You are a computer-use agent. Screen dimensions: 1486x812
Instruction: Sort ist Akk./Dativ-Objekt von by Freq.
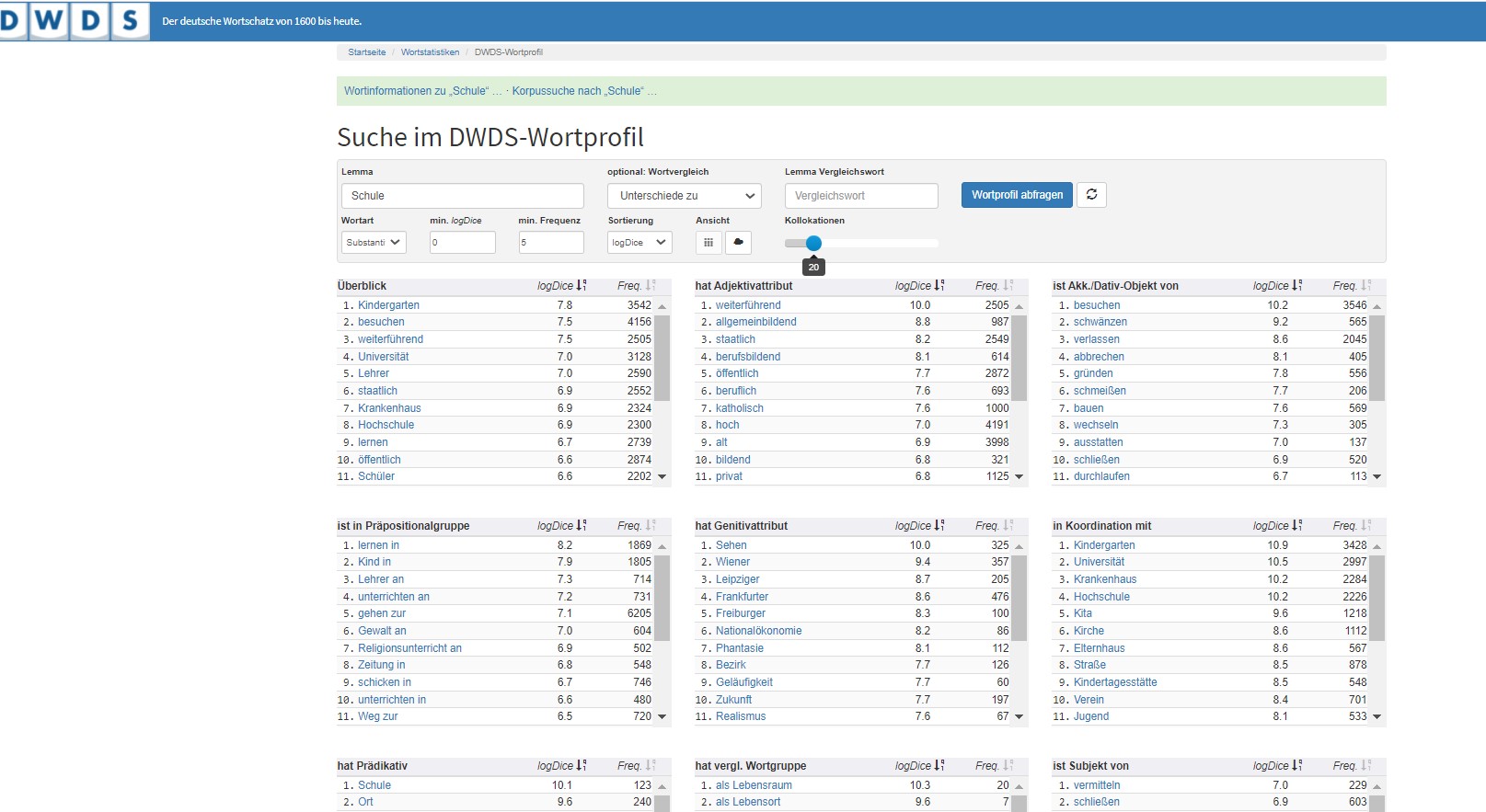[1353, 286]
